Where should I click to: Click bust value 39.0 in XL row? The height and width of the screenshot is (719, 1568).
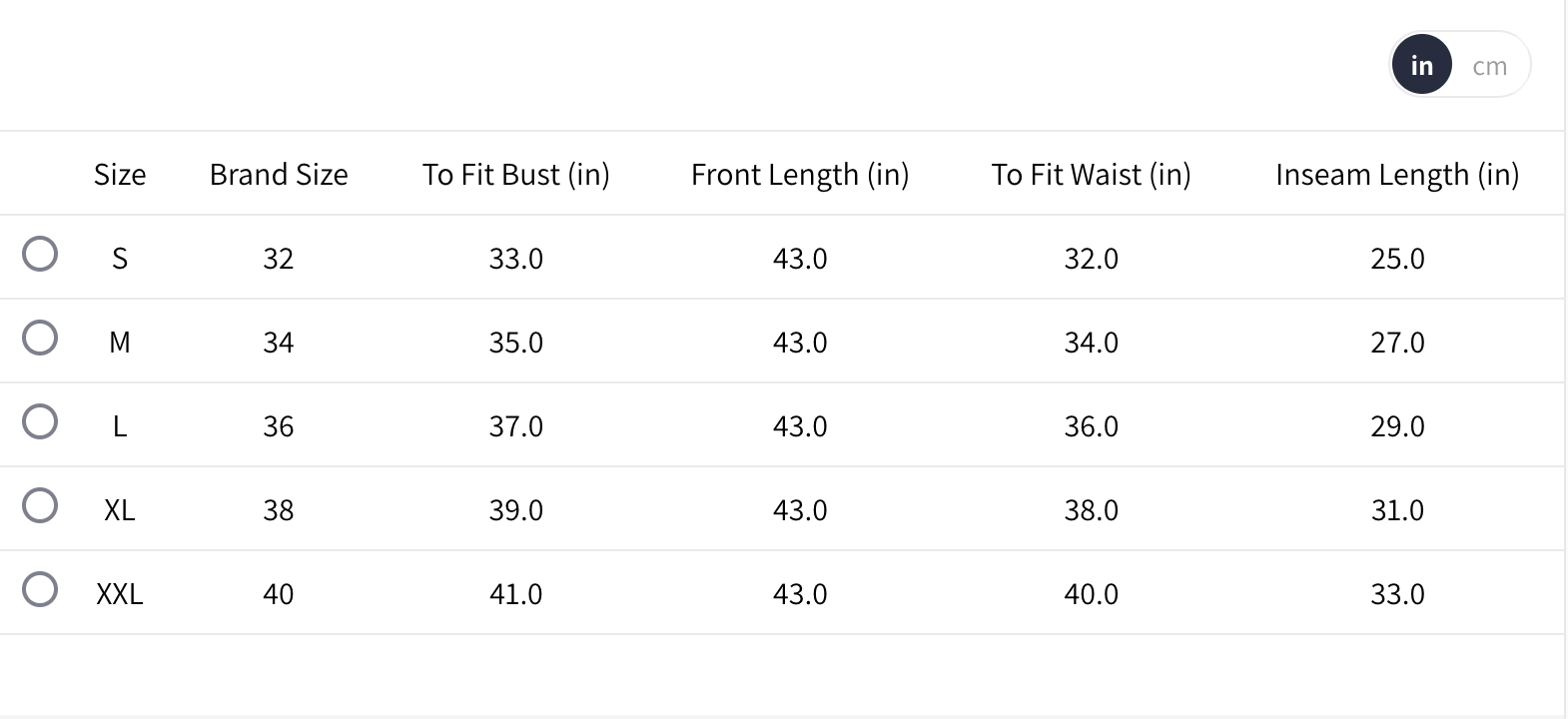point(515,510)
